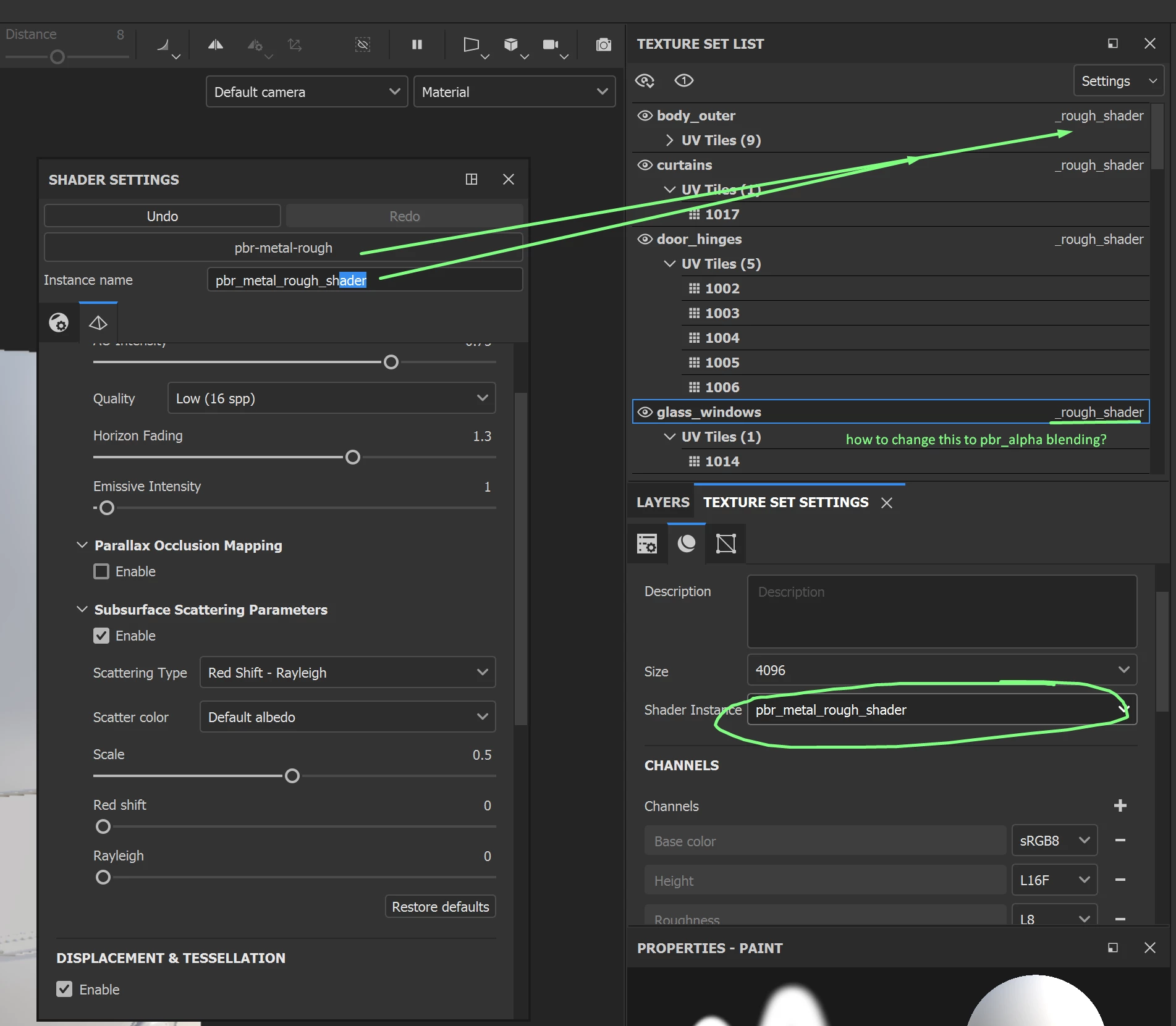Click Restore defaults button
1176x1026 pixels.
[441, 907]
